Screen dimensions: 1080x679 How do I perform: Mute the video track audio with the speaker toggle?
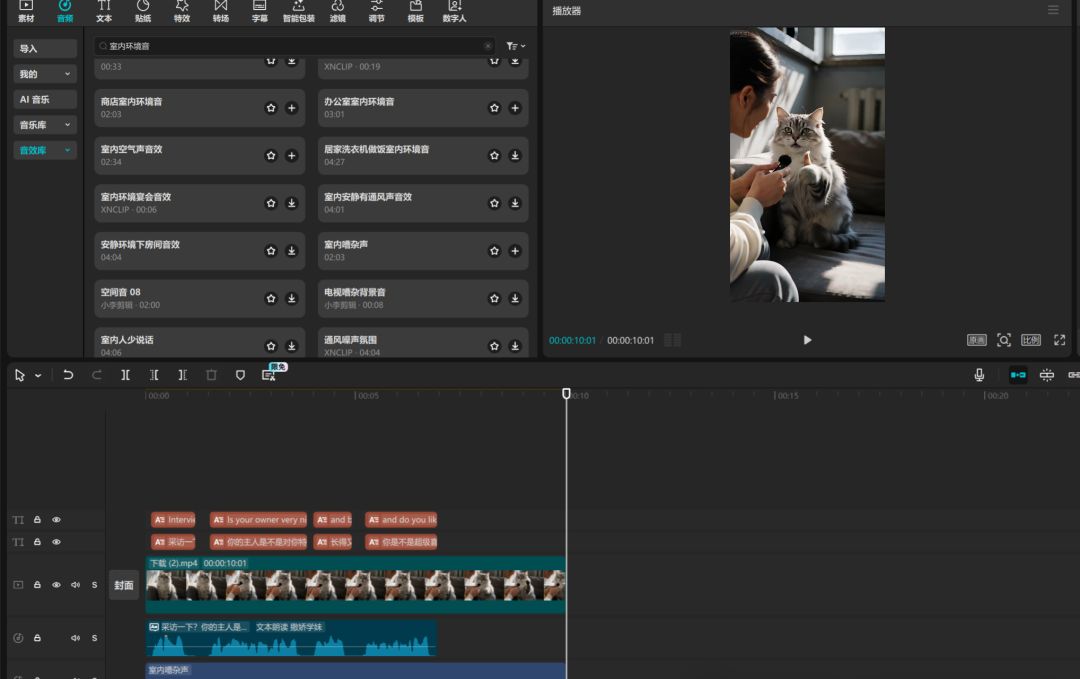(75, 585)
